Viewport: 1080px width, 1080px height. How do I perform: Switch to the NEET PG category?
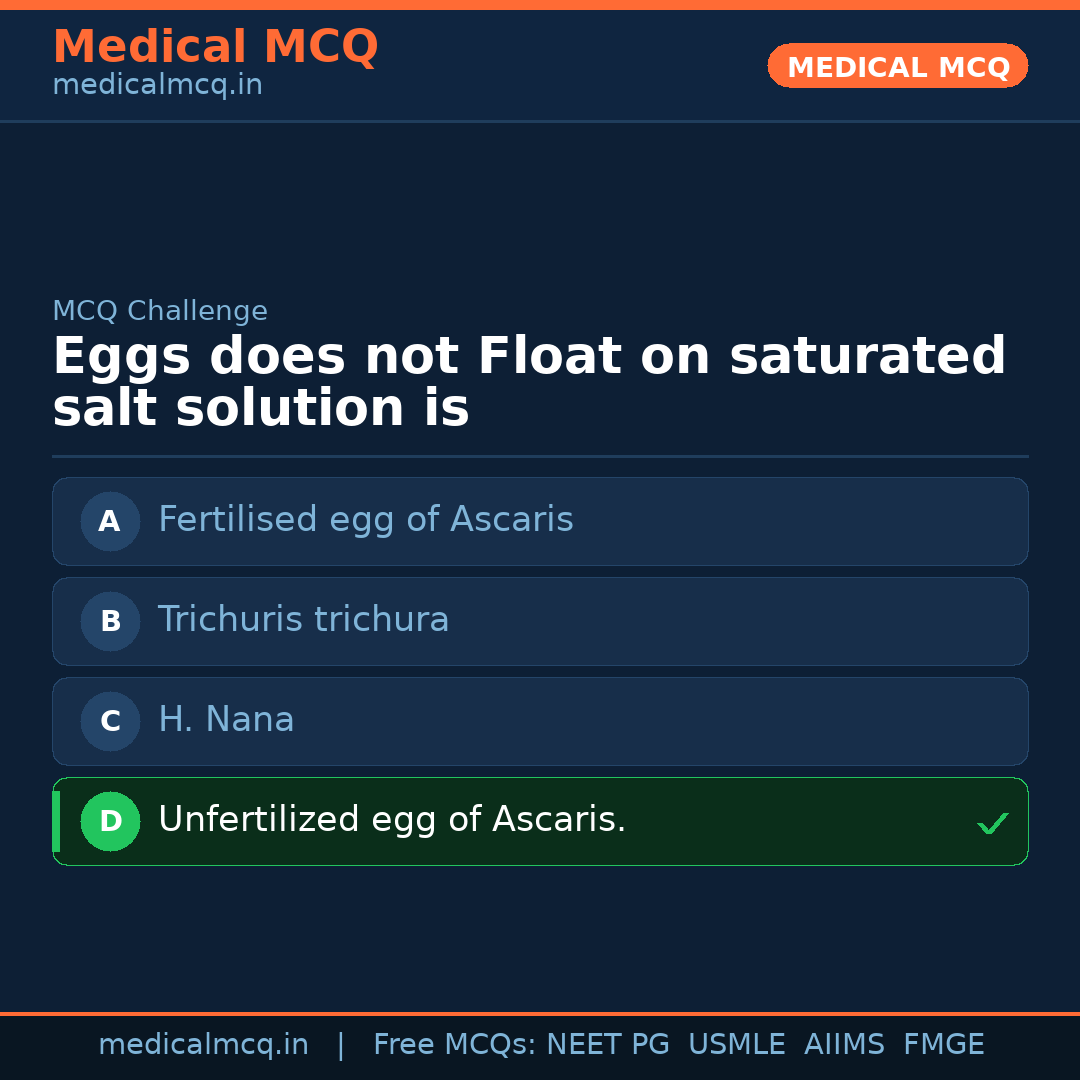tap(607, 1044)
